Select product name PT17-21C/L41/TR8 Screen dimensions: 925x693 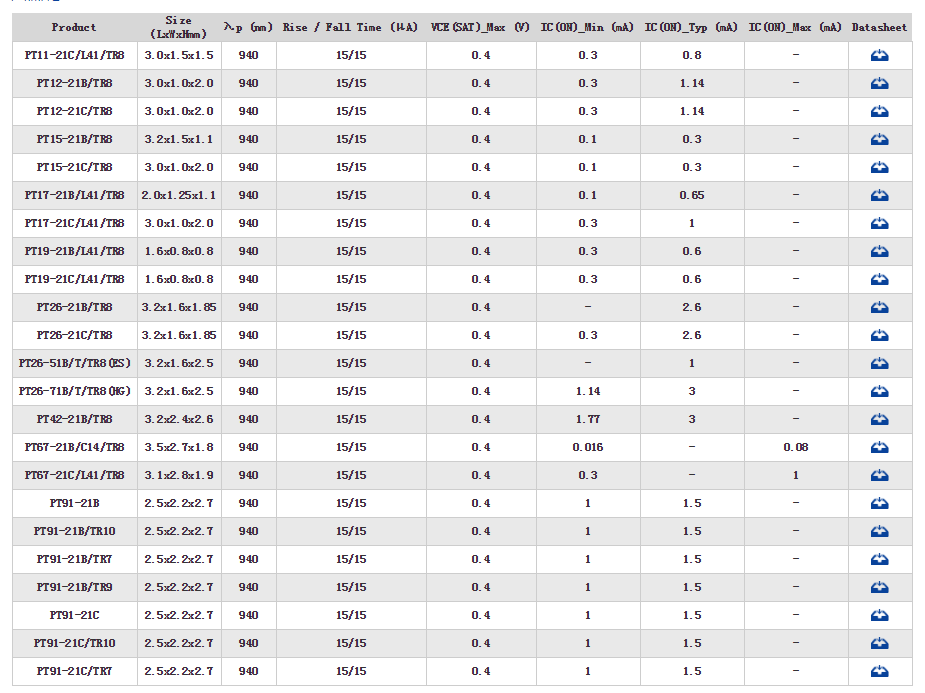[x=74, y=224]
